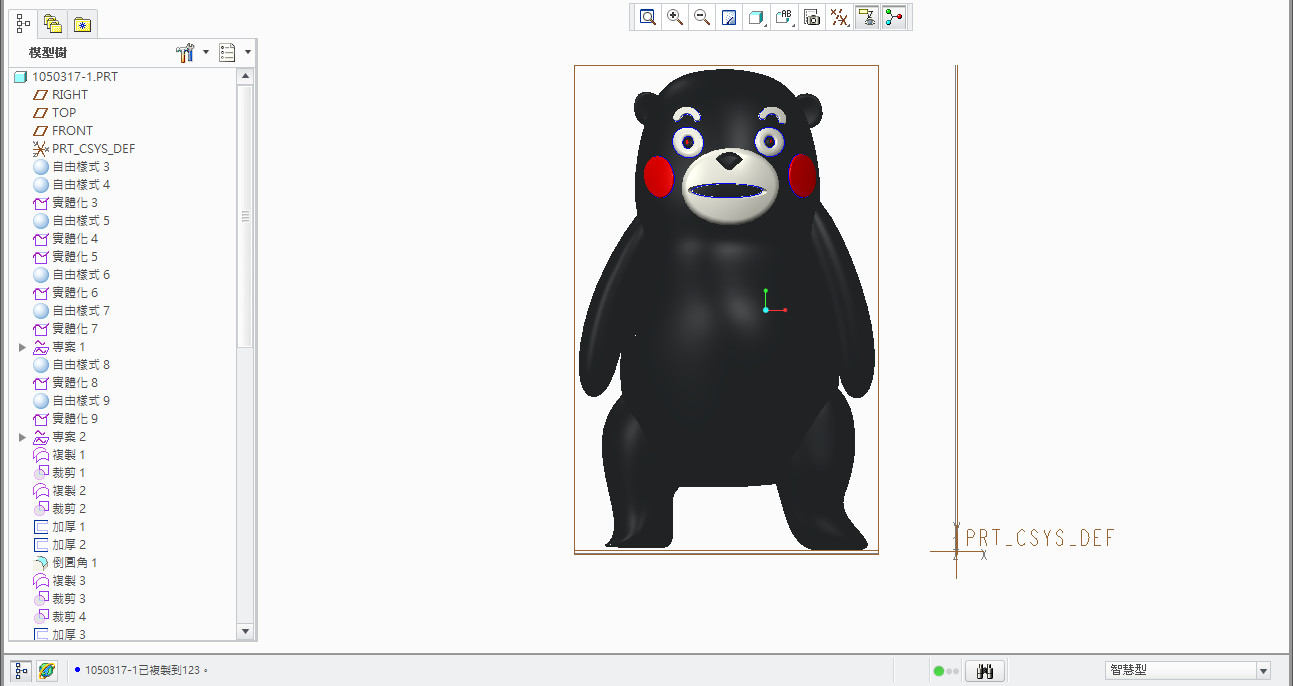Click status message 1050317-1已複製到123
Image resolution: width=1293 pixels, height=686 pixels.
[x=146, y=670]
